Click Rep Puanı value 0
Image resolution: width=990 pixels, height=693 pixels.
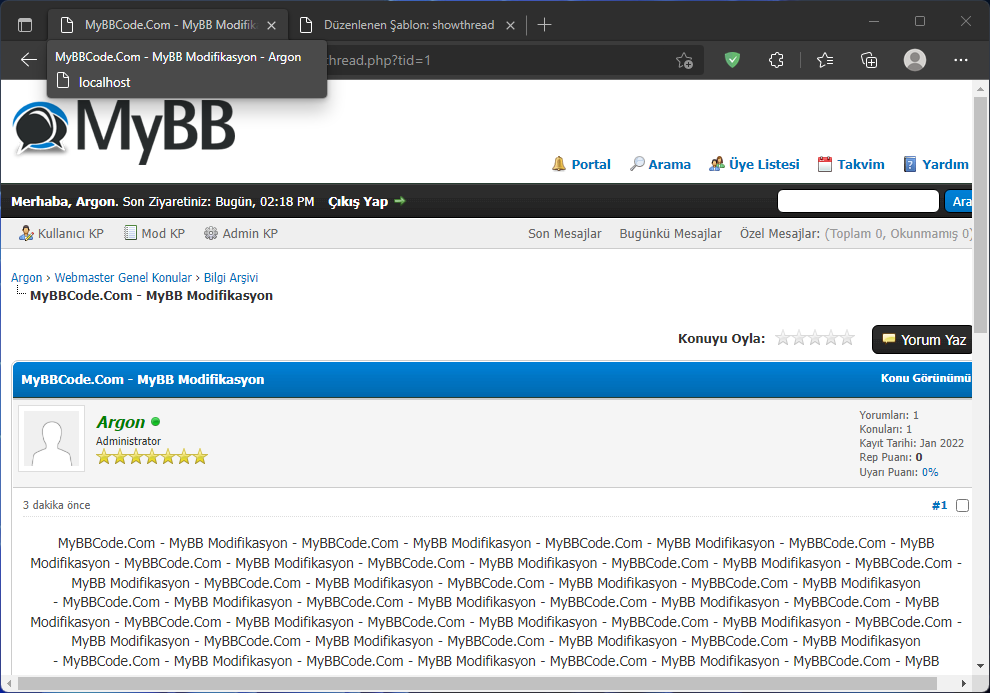[919, 458]
